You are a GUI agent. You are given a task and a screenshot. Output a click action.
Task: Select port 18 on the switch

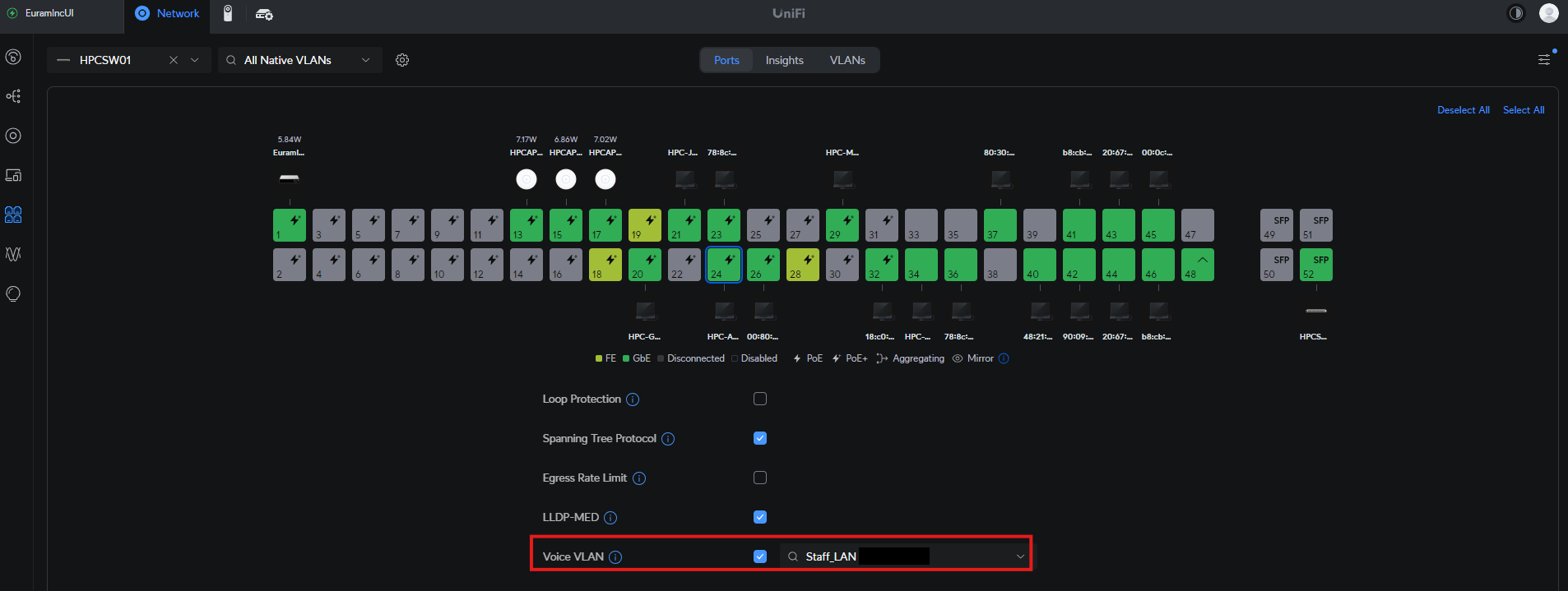pyautogui.click(x=605, y=265)
